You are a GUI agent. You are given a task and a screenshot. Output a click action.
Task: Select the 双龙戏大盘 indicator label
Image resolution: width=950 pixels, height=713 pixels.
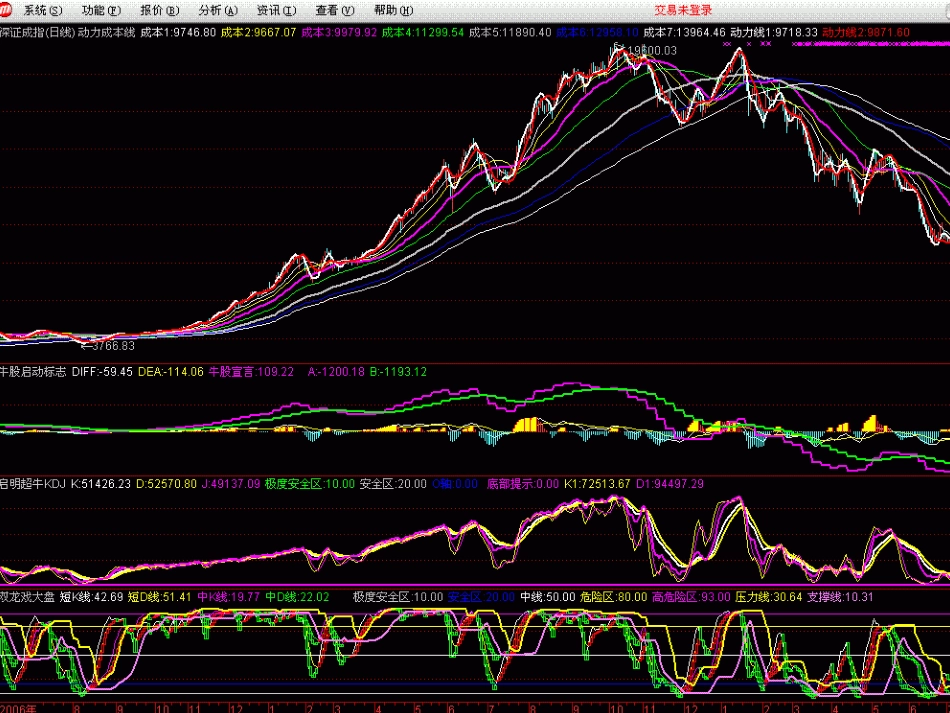[x=27, y=597]
